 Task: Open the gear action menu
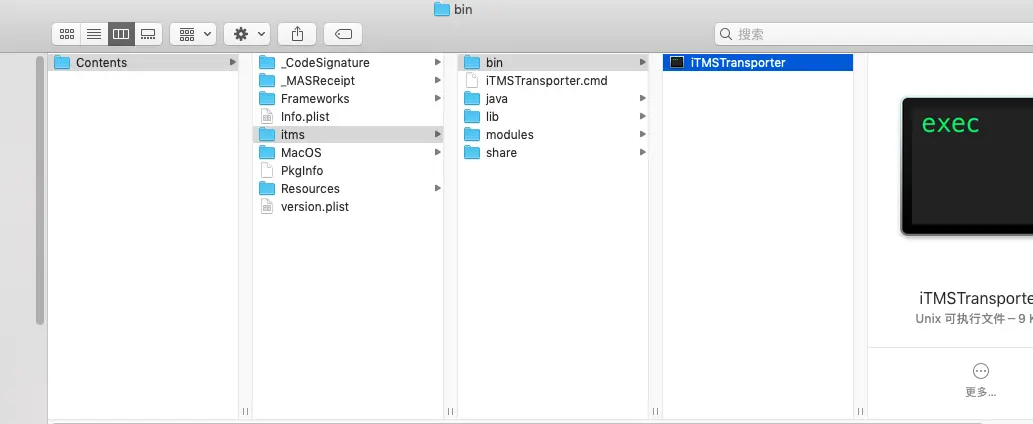247,34
